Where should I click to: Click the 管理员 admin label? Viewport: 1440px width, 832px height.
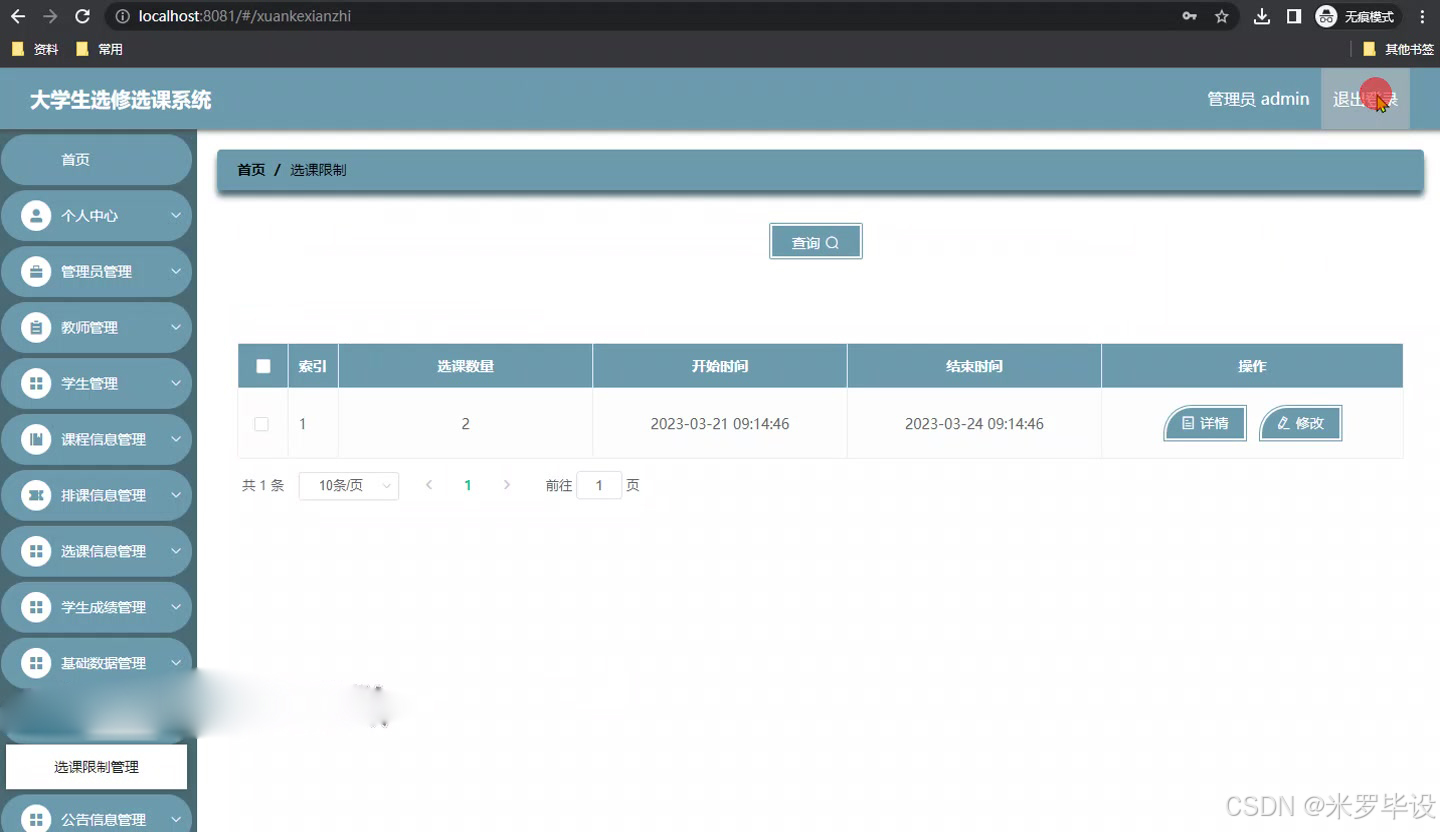[x=1258, y=99]
